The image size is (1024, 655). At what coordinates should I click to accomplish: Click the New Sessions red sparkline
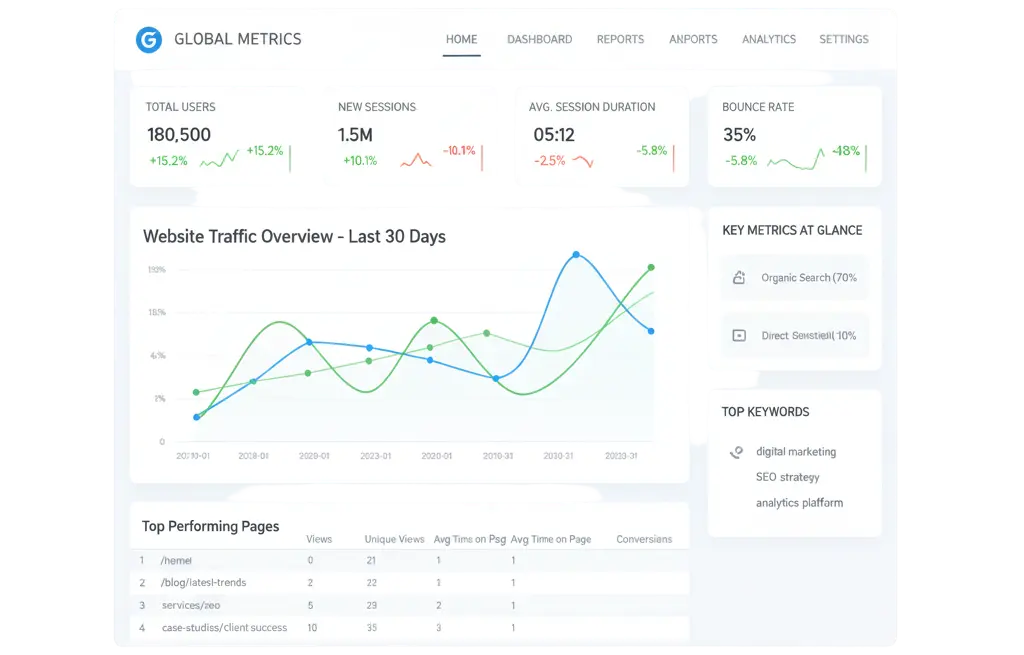[415, 159]
